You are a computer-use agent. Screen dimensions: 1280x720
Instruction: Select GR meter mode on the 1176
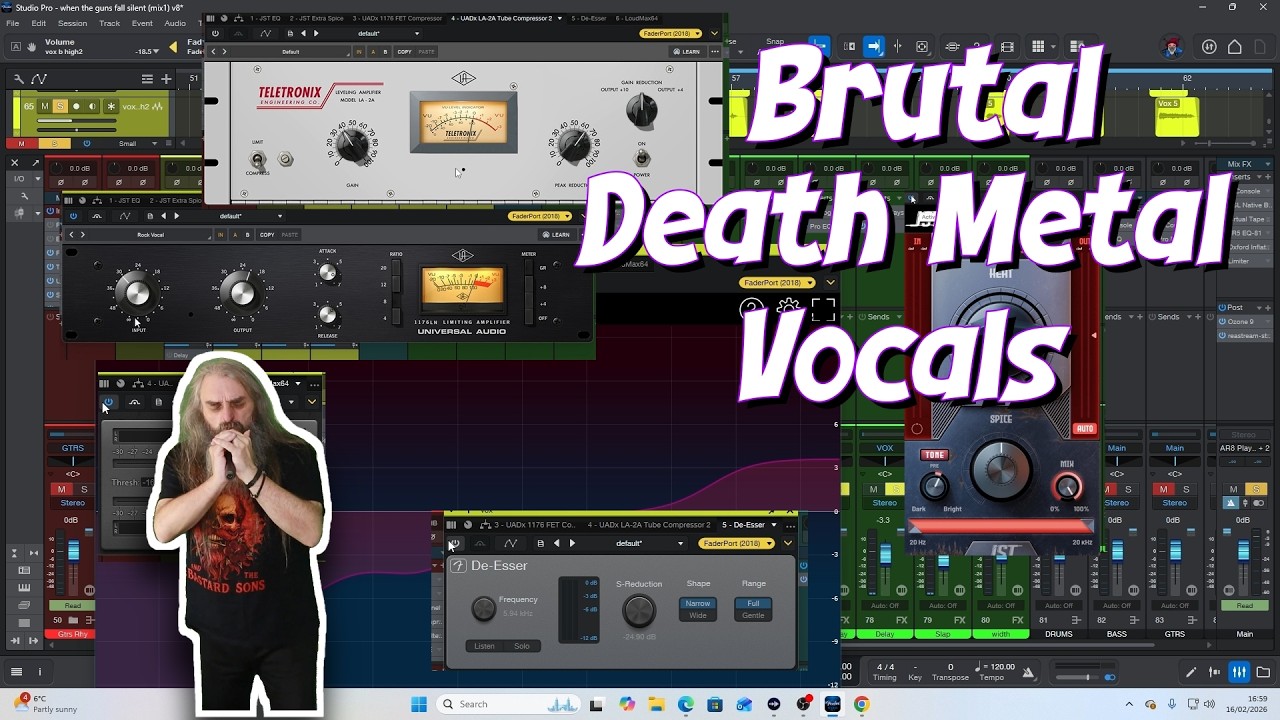[x=529, y=269]
